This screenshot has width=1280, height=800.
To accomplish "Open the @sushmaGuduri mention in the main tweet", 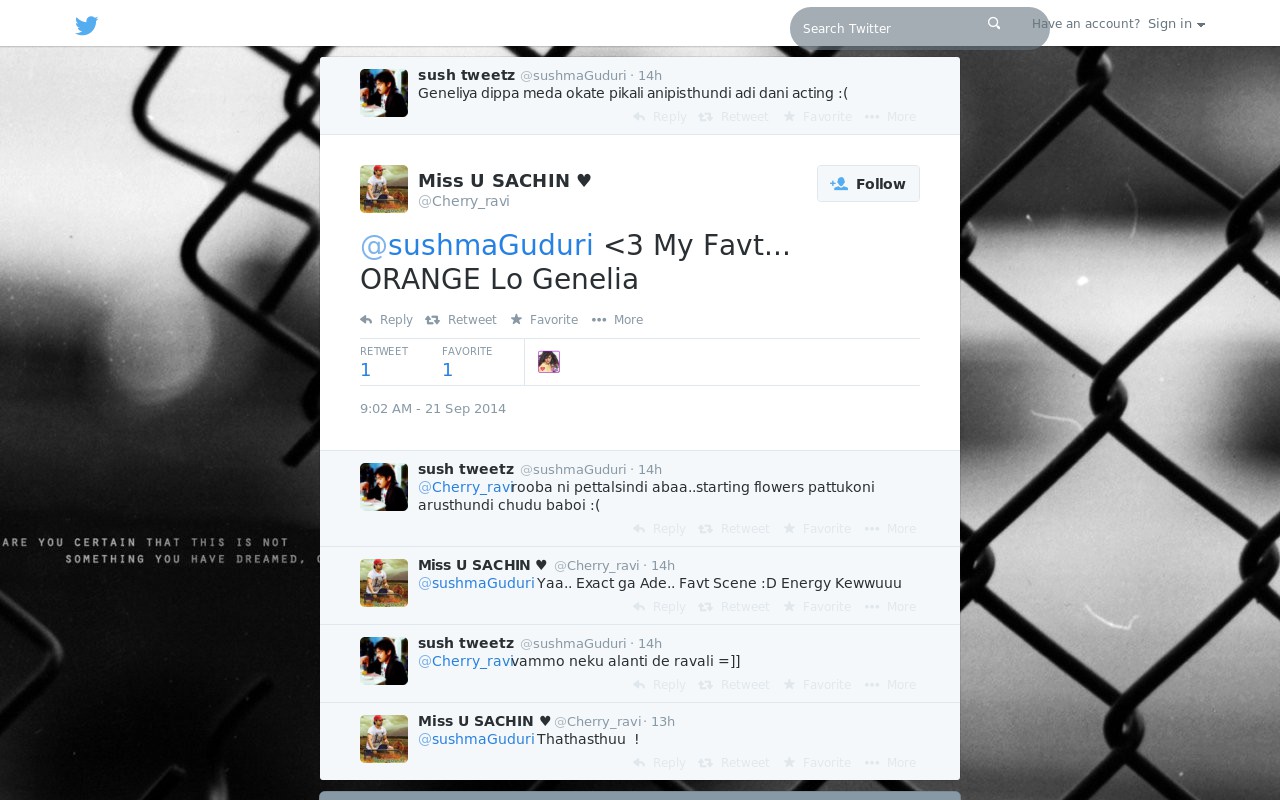I will 476,245.
